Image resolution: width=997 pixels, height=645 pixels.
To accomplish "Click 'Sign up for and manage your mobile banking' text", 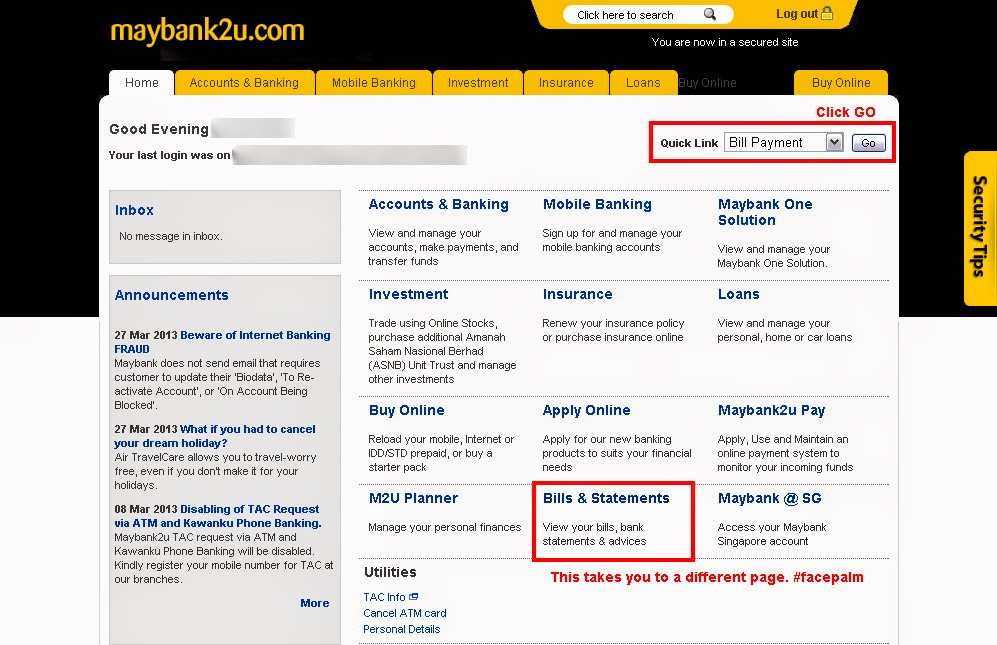I will tap(612, 240).
